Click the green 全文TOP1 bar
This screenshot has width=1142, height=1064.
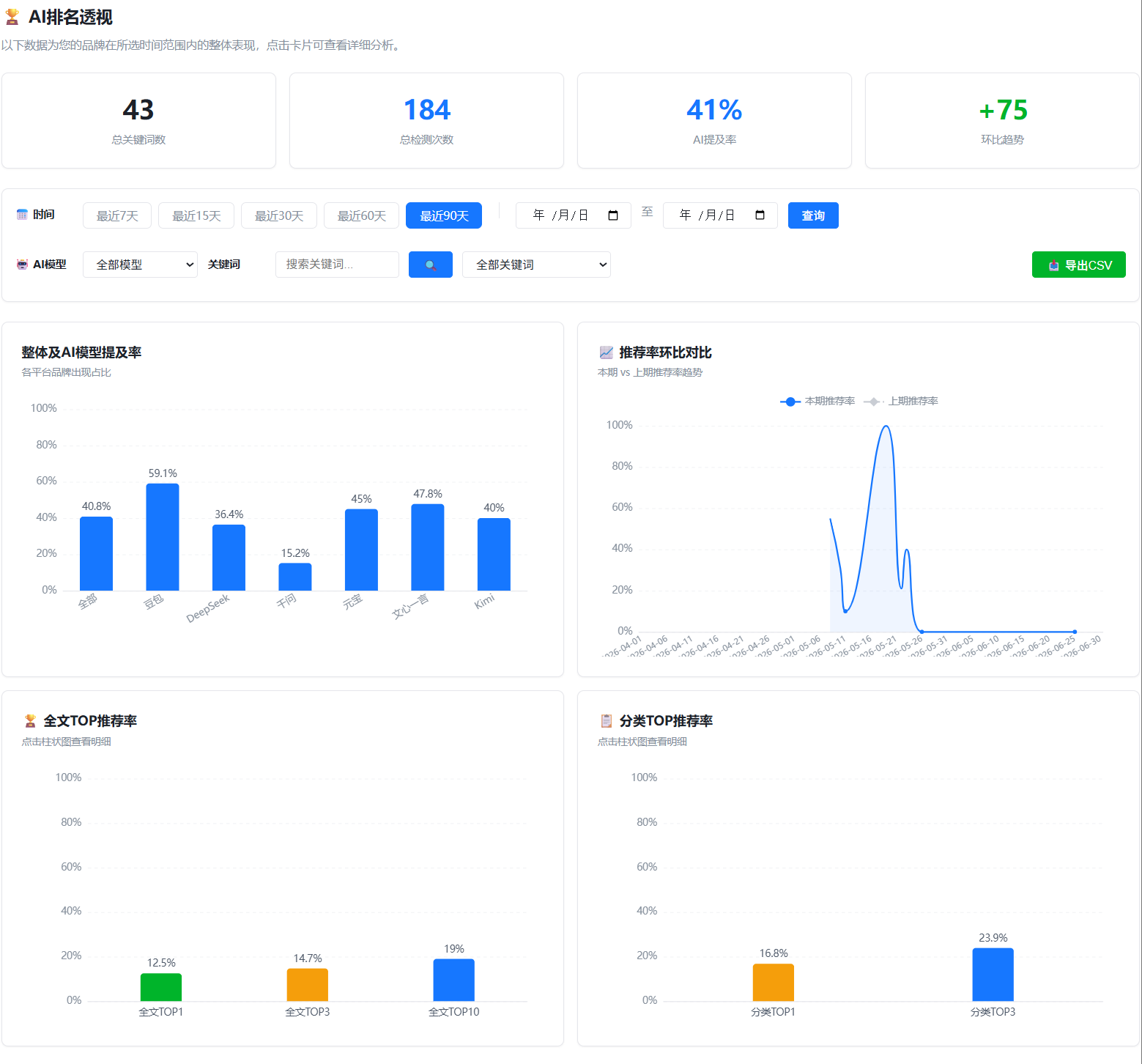[x=161, y=987]
